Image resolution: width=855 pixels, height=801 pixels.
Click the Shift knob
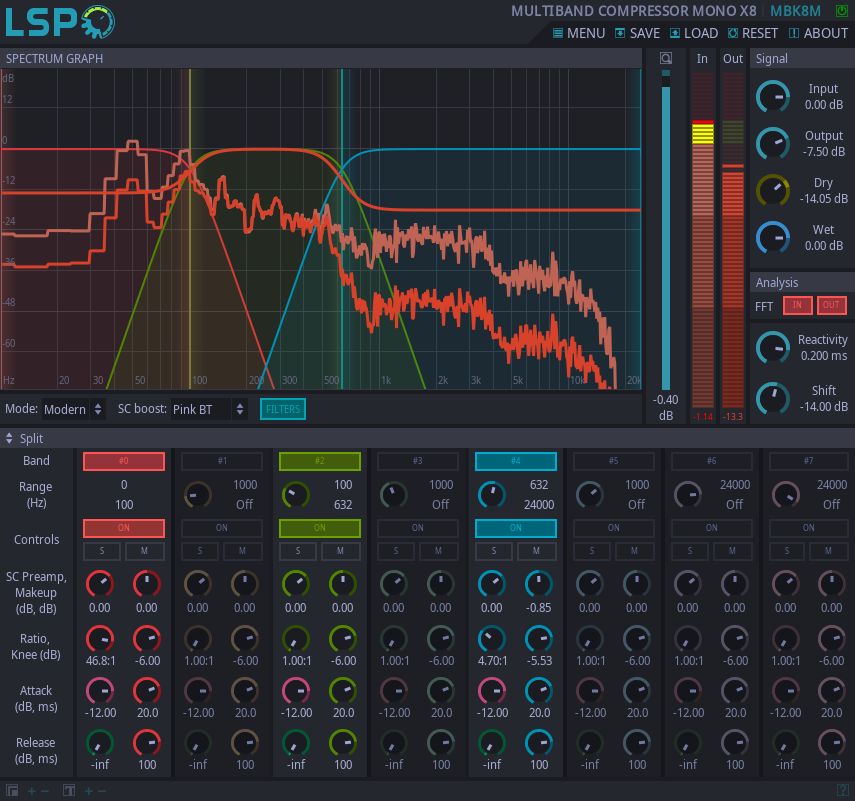773,399
